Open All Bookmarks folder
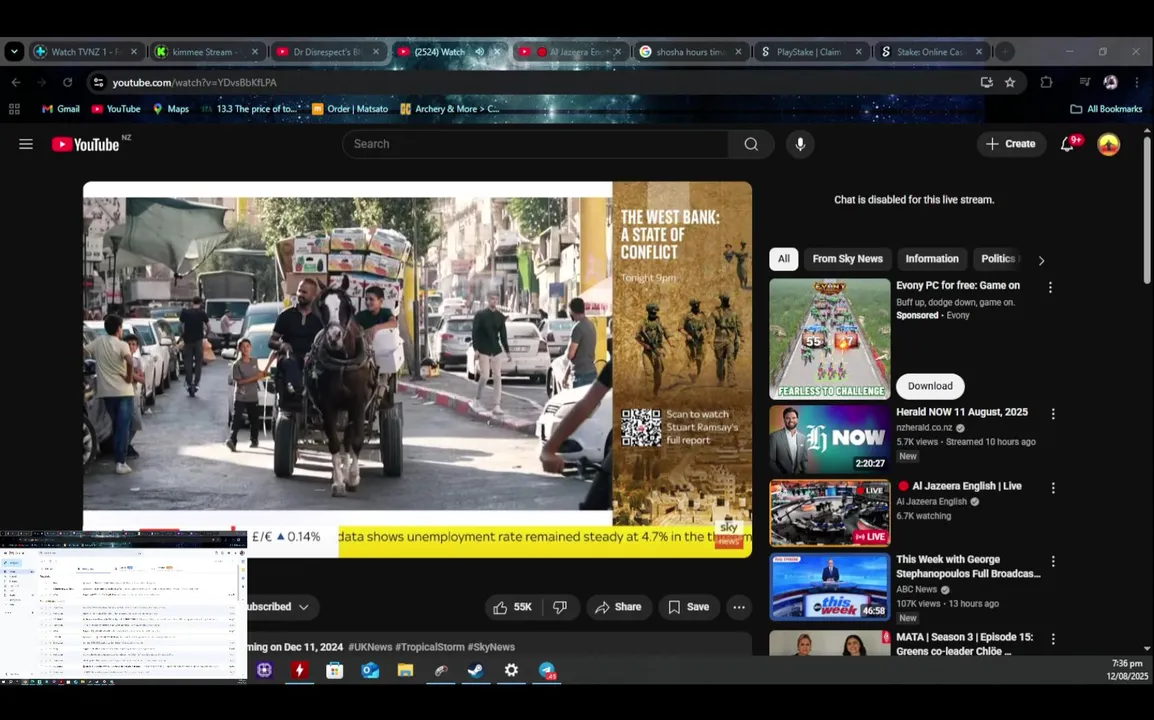Image resolution: width=1154 pixels, height=720 pixels. [1106, 109]
